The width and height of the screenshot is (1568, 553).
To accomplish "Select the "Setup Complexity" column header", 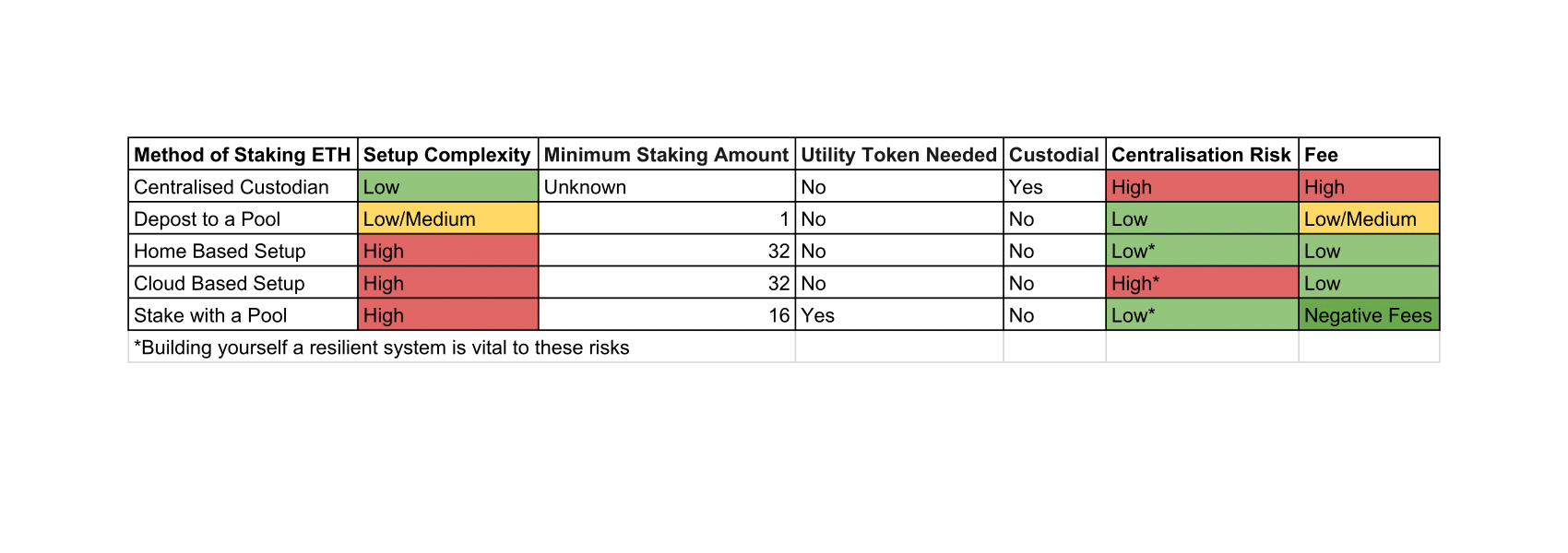I will 447,155.
